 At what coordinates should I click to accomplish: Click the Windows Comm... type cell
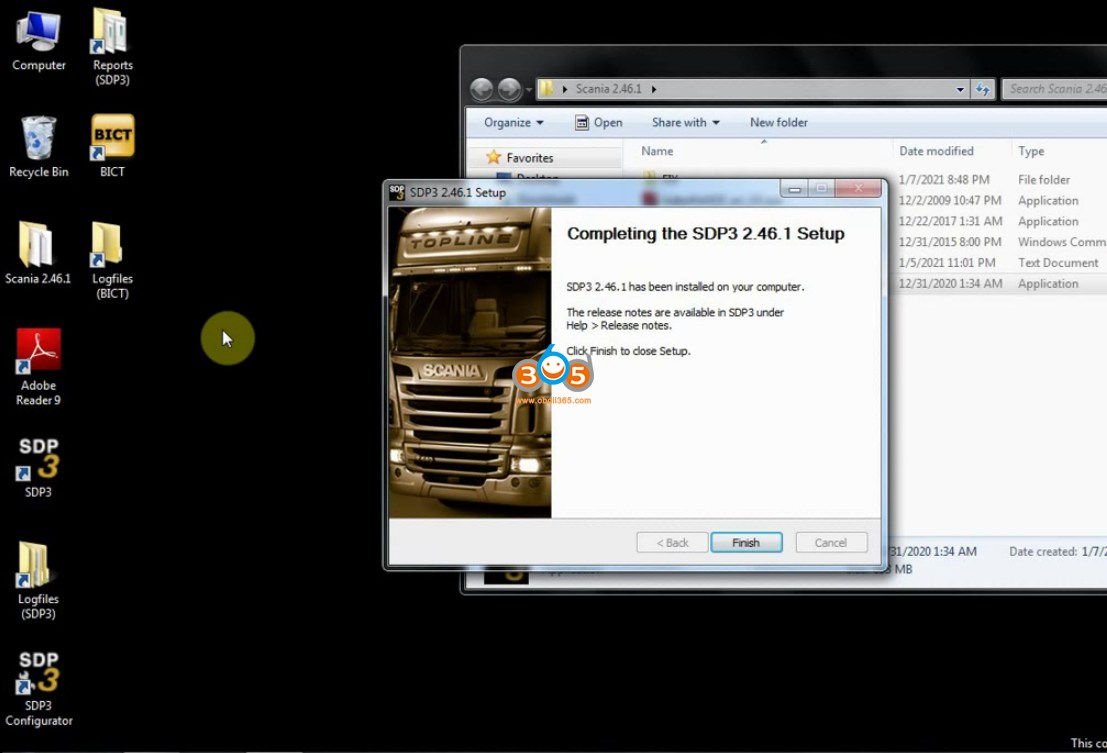click(1061, 242)
